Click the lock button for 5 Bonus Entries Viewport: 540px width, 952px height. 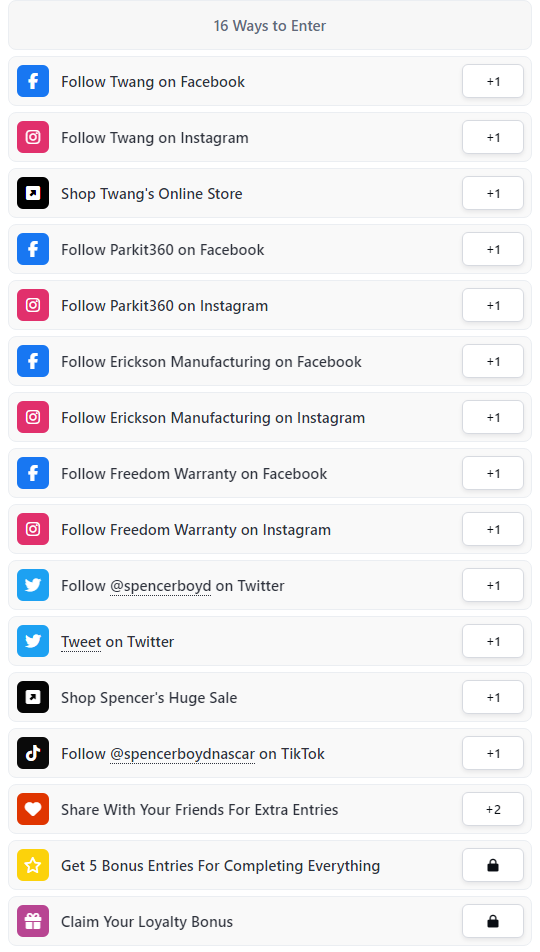click(493, 865)
